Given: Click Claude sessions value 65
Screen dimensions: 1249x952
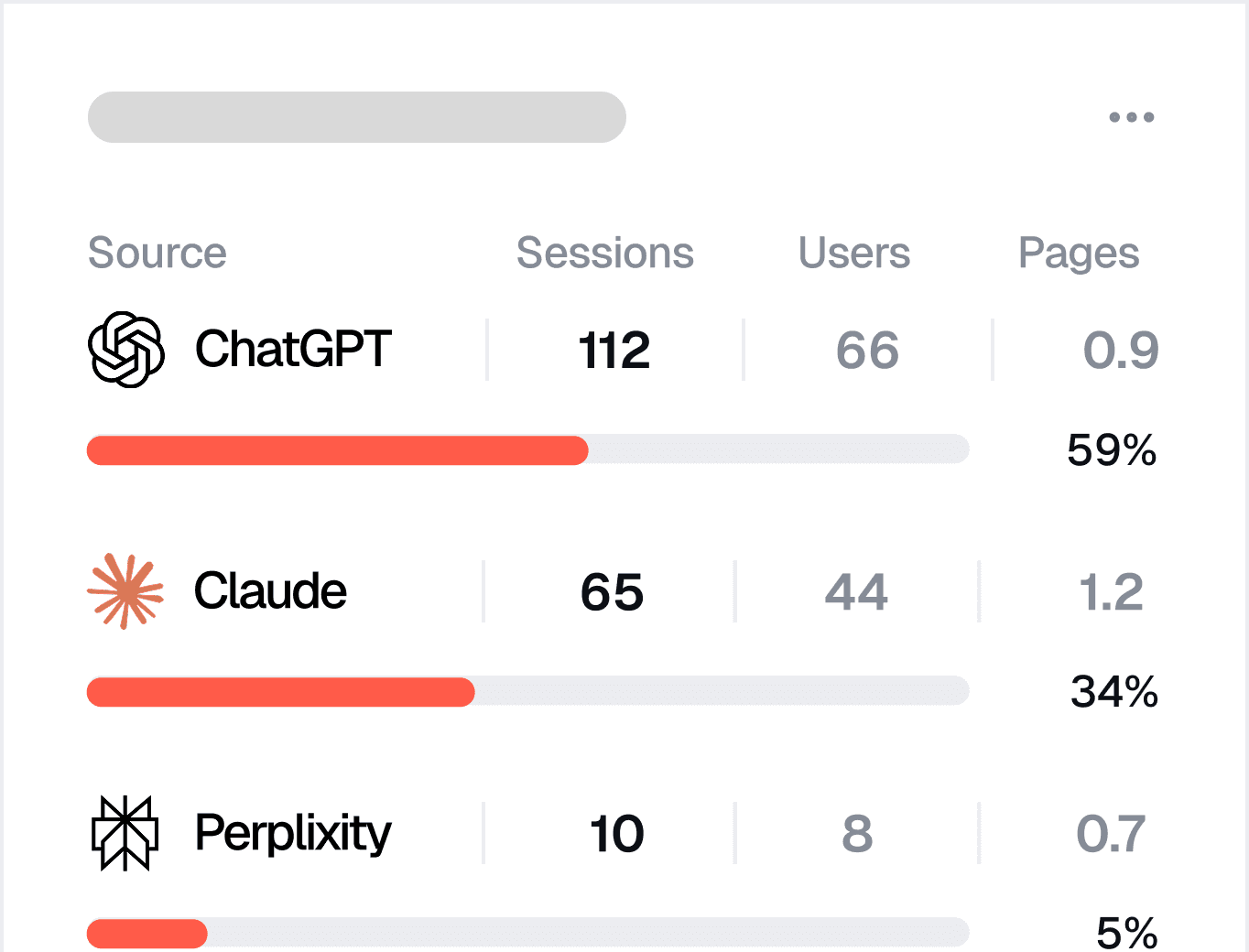Looking at the screenshot, I should 612,592.
